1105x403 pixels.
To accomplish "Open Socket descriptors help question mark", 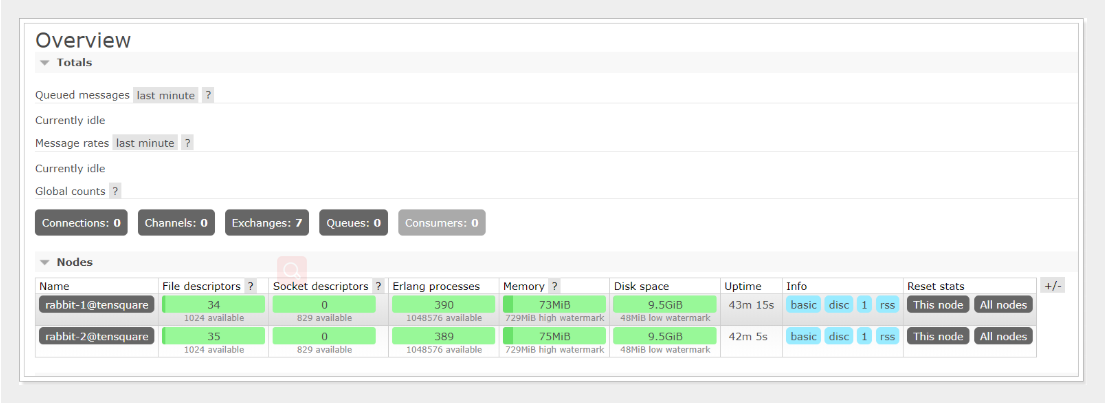I will pos(378,286).
